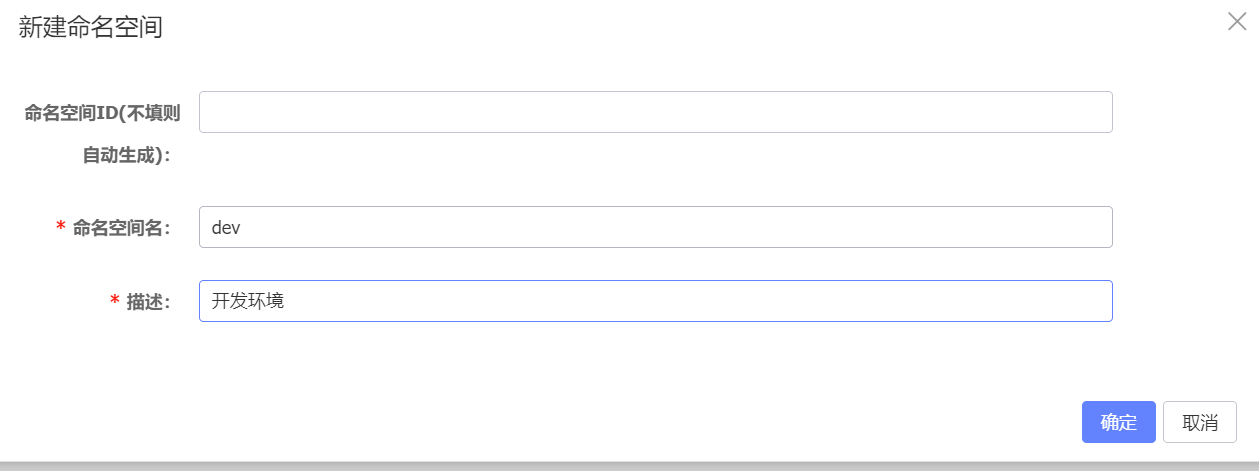
Task: Focus the empty 命名空间ID input field
Action: pyautogui.click(x=655, y=112)
